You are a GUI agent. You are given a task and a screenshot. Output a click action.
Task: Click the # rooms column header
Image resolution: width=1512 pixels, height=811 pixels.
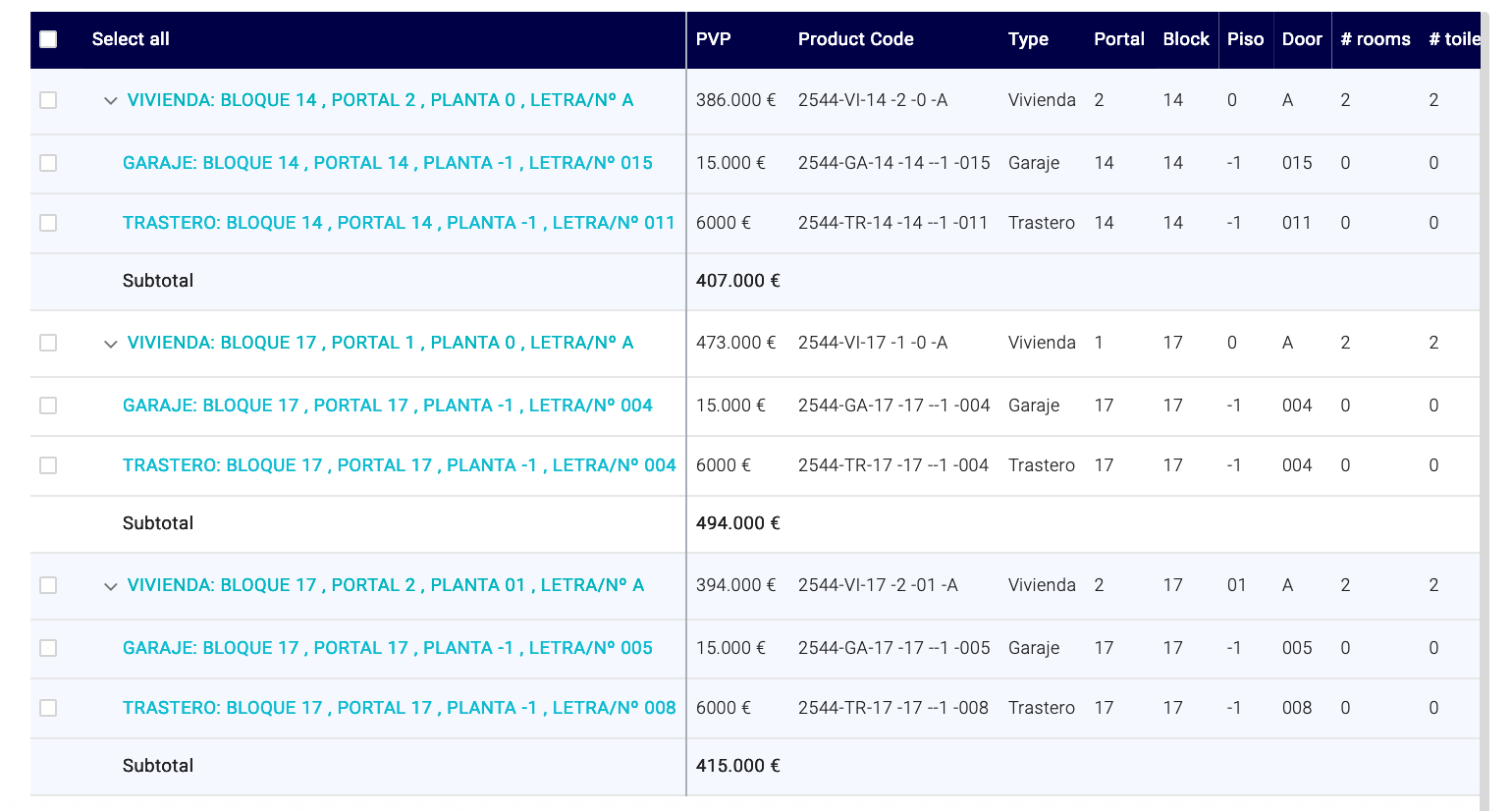[x=1375, y=39]
